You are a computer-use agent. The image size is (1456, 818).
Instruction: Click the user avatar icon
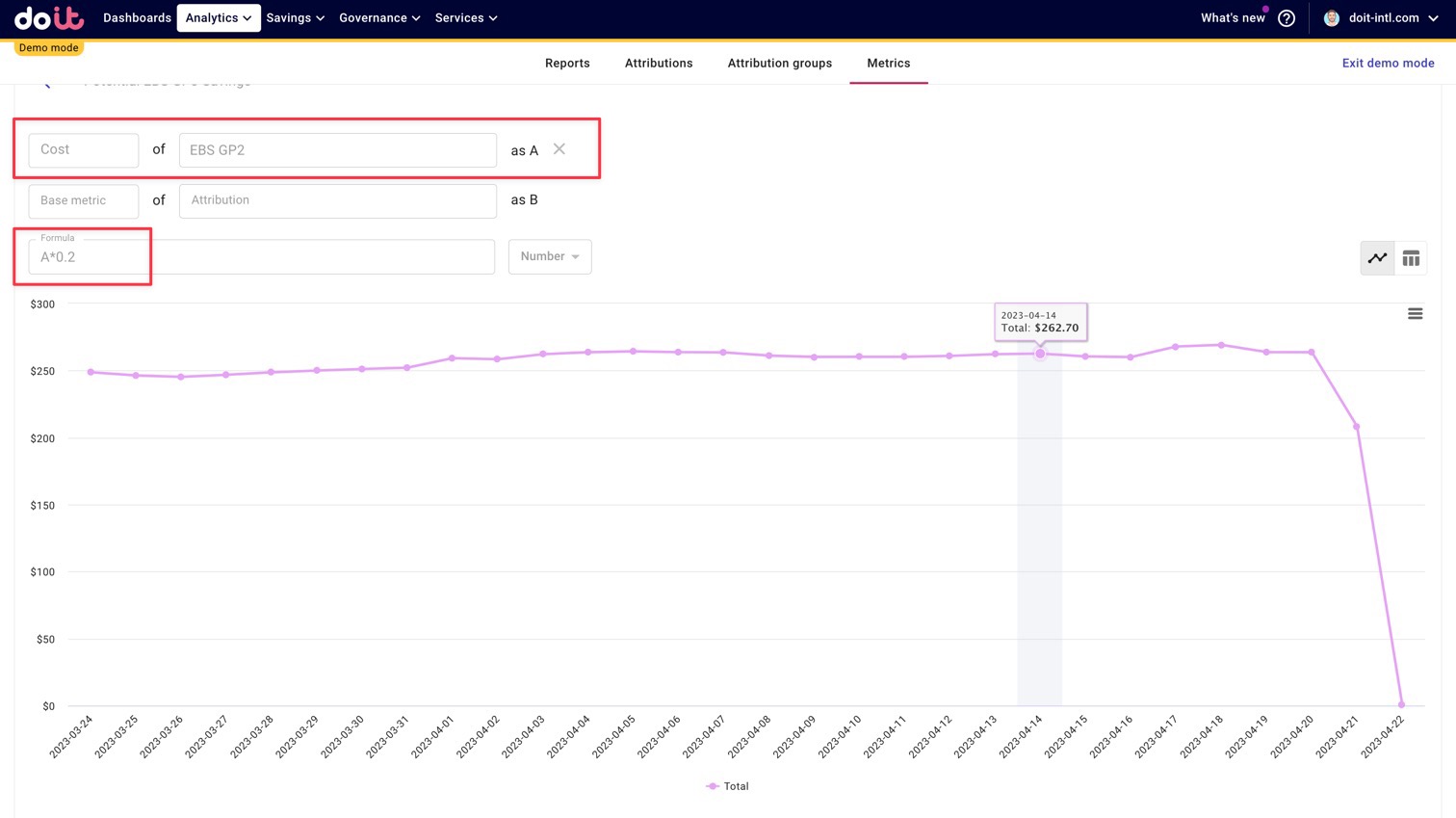click(x=1332, y=18)
